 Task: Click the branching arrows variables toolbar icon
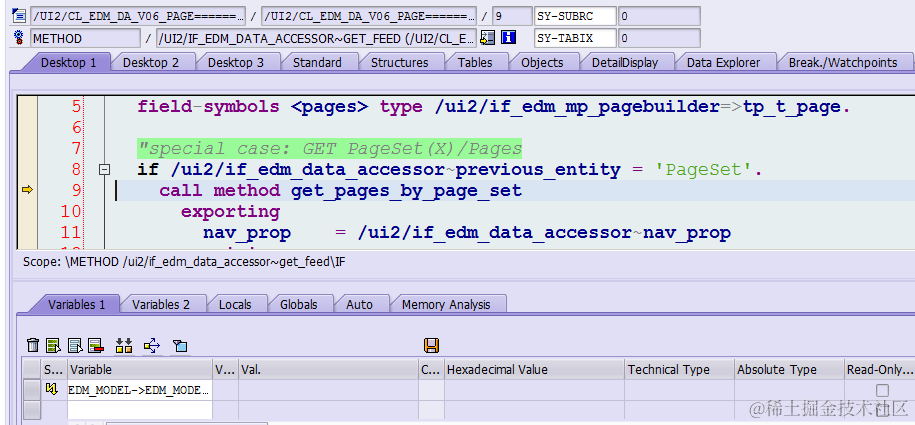152,346
